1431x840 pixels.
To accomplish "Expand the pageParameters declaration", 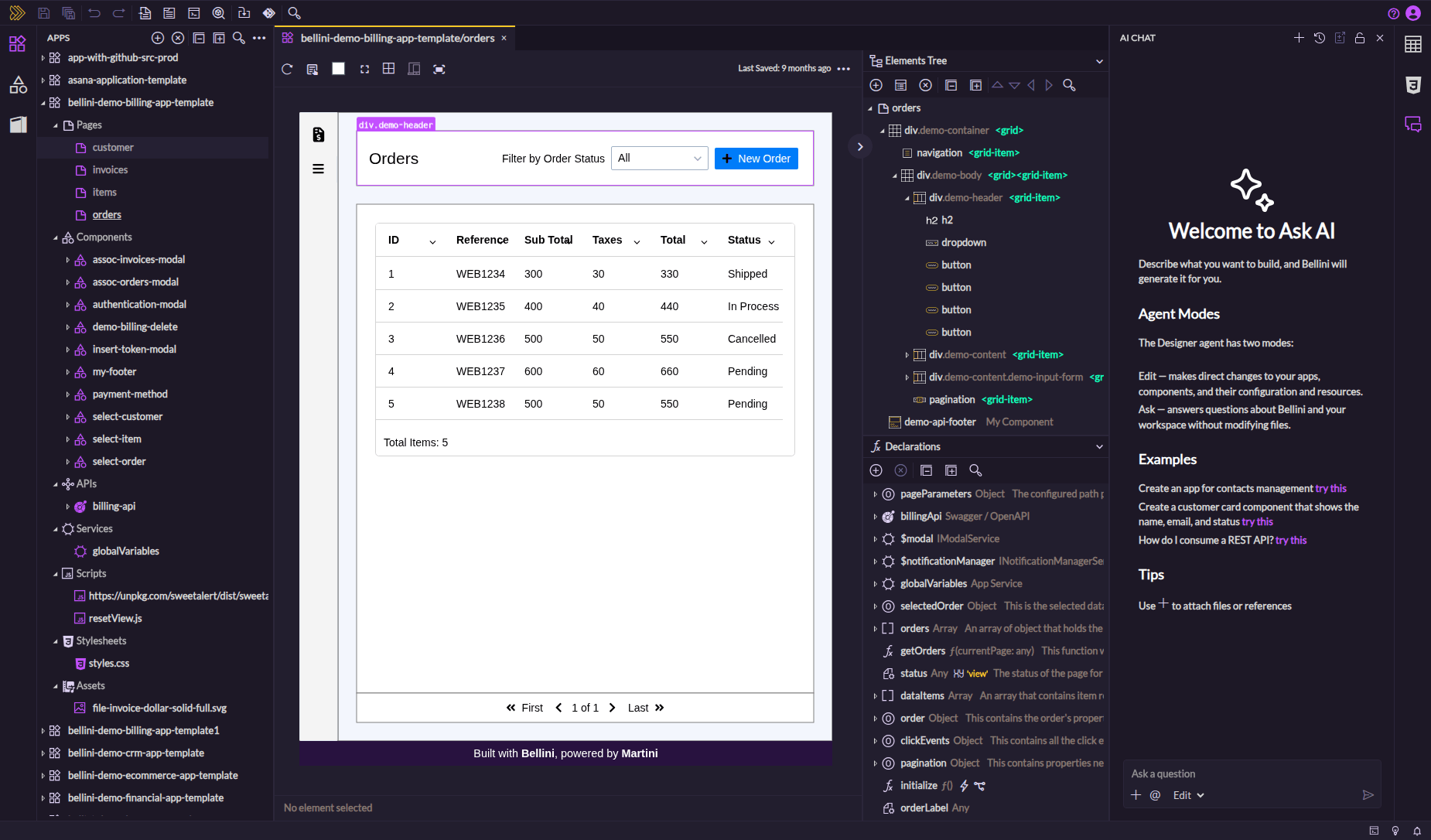I will coord(875,494).
